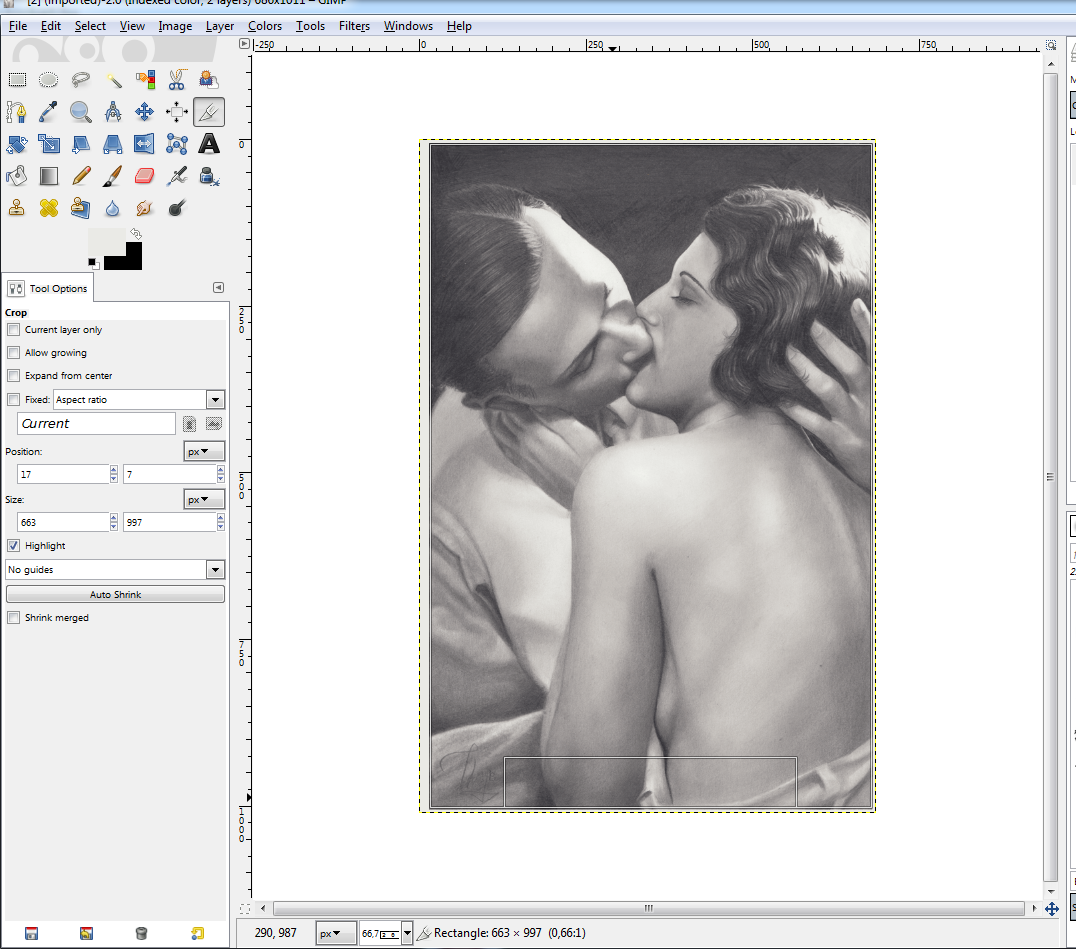Open the Fixed 'Aspect ratio' dropdown
The image size is (1076, 949).
[139, 399]
